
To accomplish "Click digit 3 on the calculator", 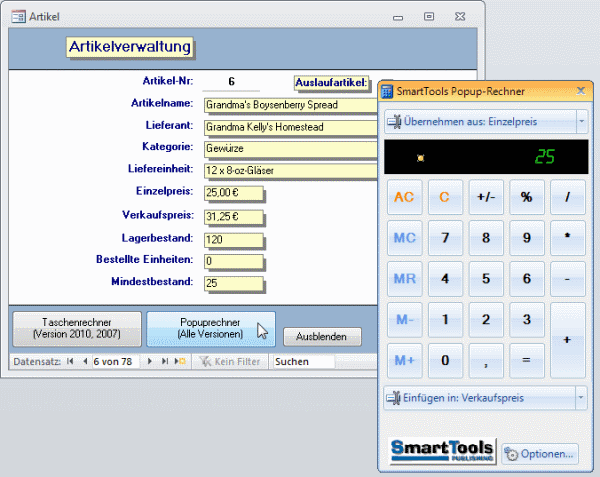I will [527, 320].
